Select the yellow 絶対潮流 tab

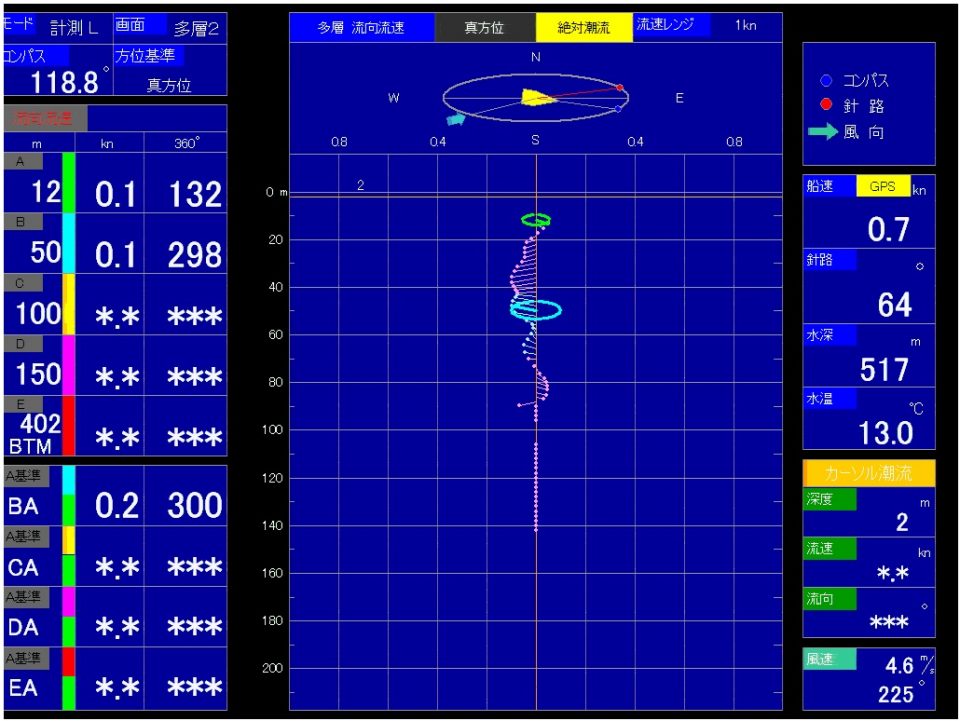(x=583, y=28)
